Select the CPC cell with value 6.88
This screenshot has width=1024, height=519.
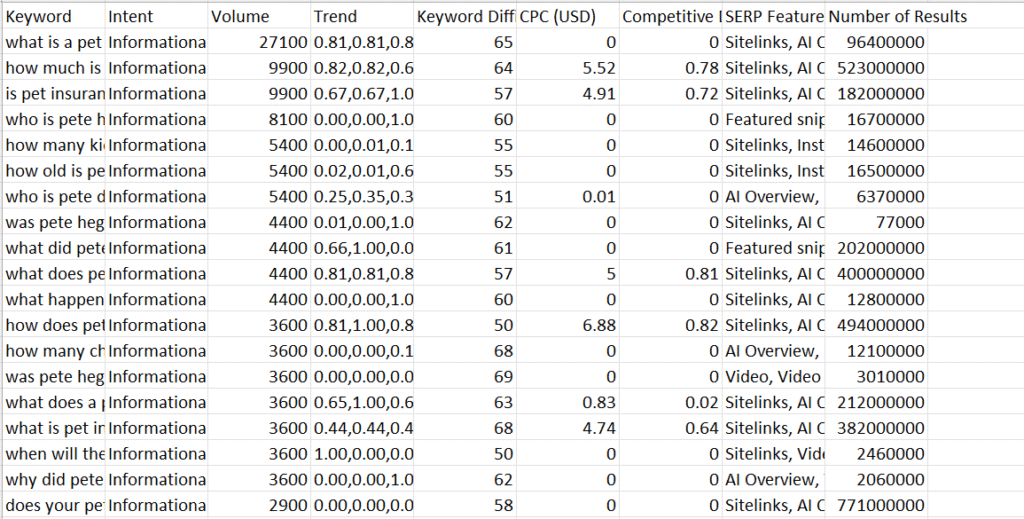pos(567,325)
